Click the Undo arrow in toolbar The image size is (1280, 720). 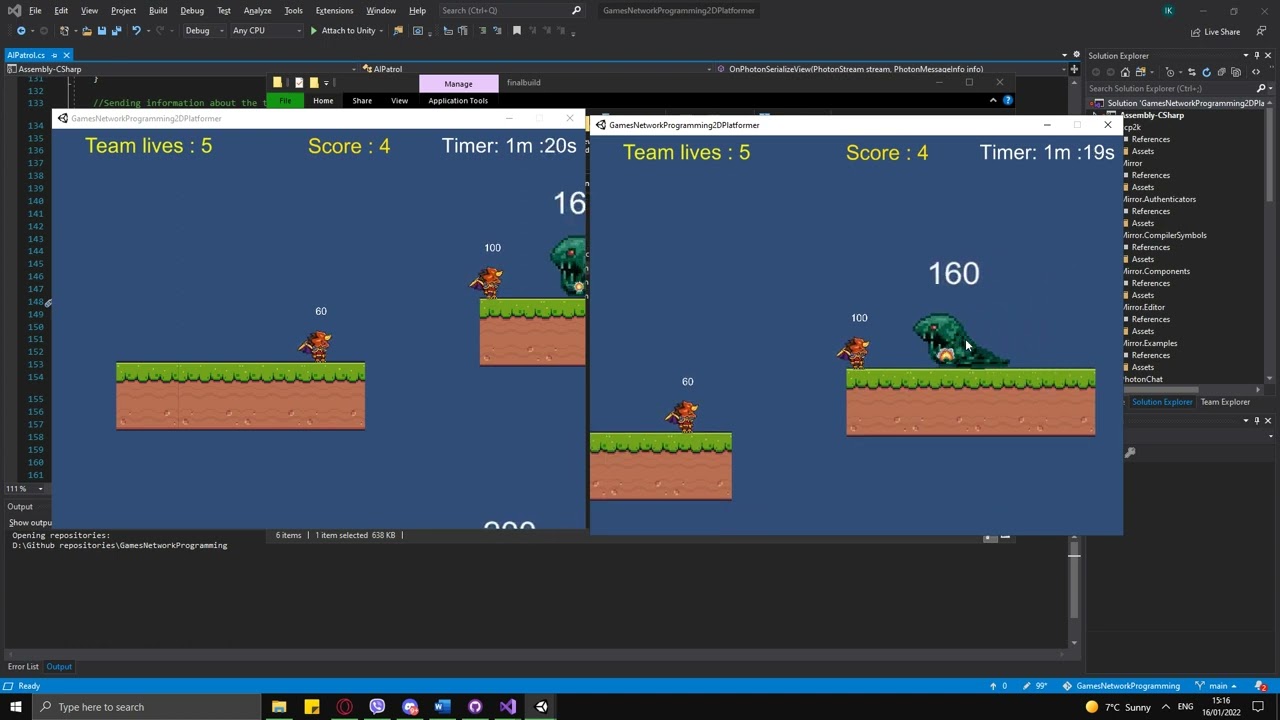click(136, 31)
